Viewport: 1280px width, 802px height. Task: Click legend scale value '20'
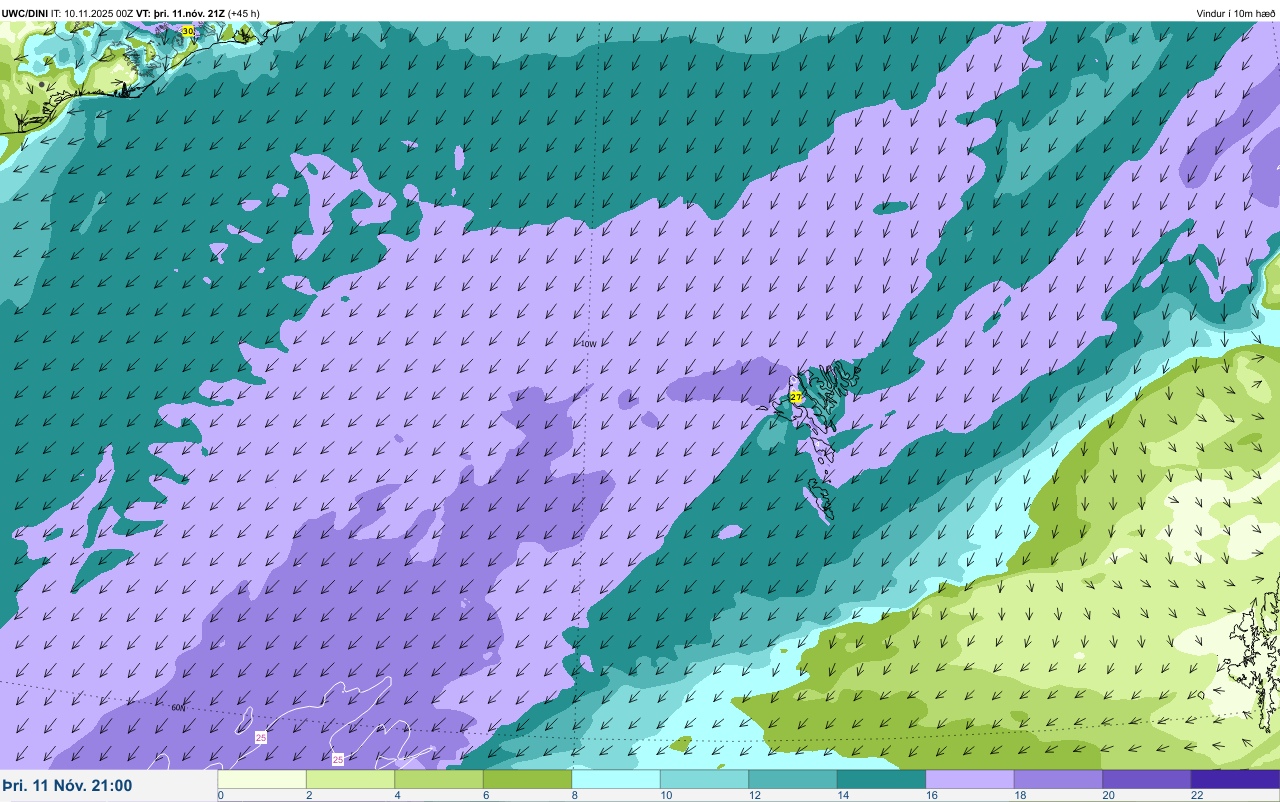pos(1108,796)
